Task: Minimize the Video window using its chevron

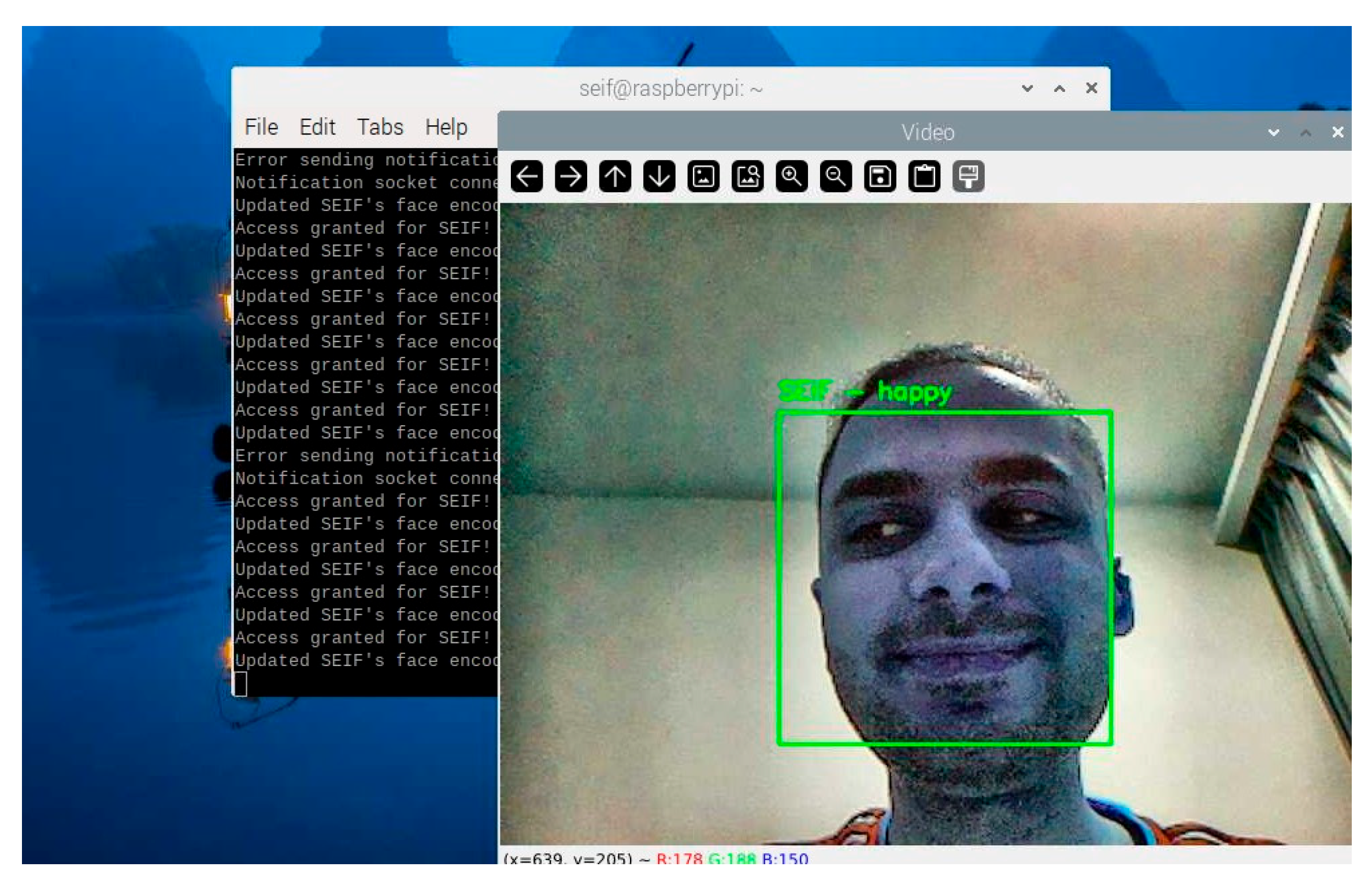Action: pyautogui.click(x=1273, y=132)
